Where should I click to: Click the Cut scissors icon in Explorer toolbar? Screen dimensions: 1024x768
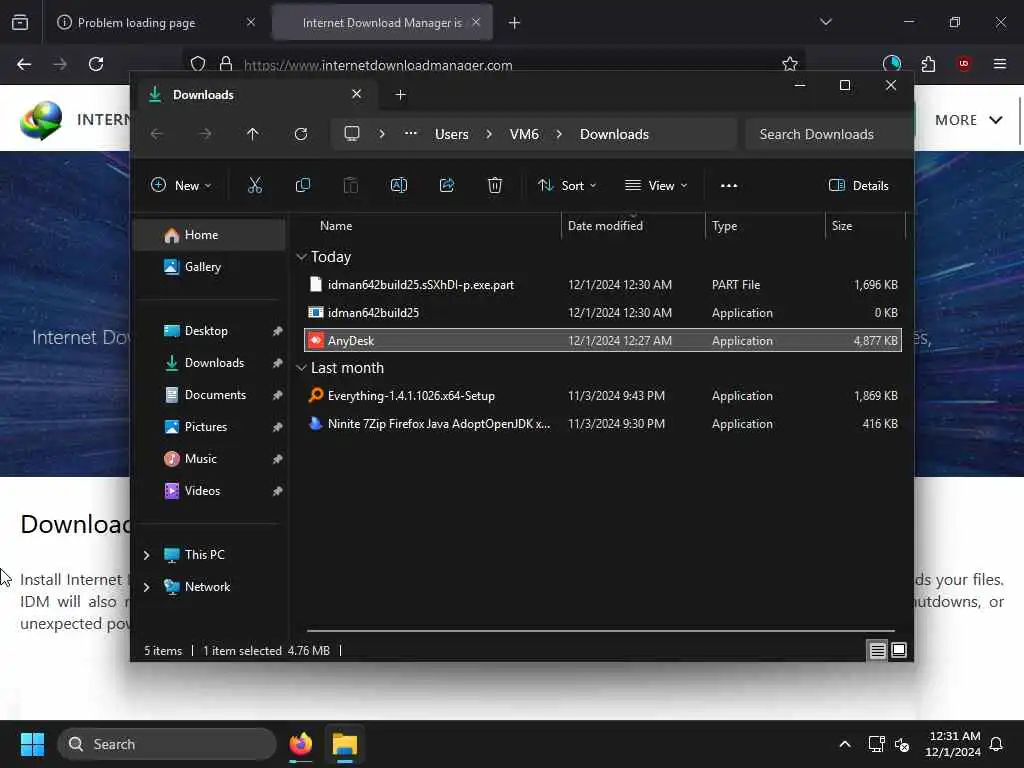(x=255, y=185)
